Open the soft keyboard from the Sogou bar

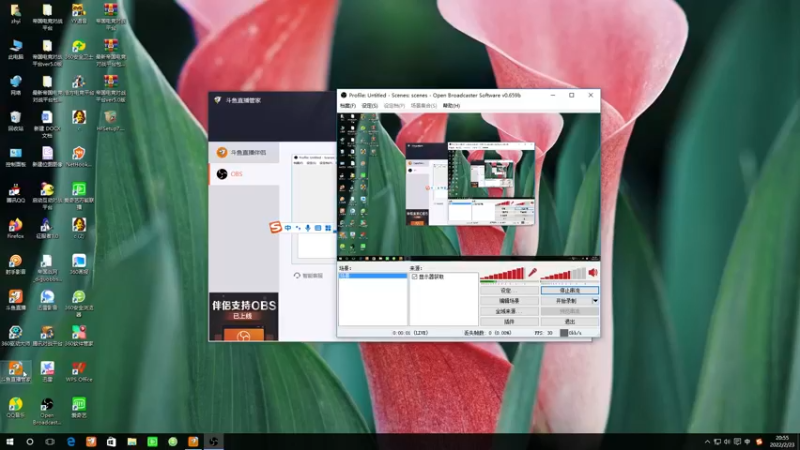pos(318,228)
